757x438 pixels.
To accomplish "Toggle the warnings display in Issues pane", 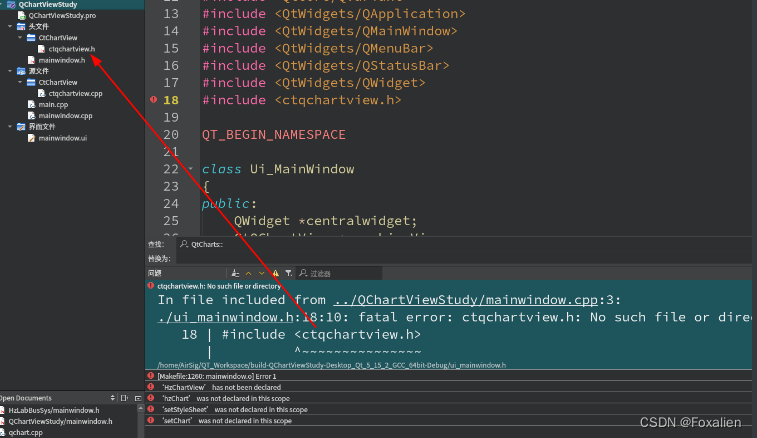I will coord(275,272).
